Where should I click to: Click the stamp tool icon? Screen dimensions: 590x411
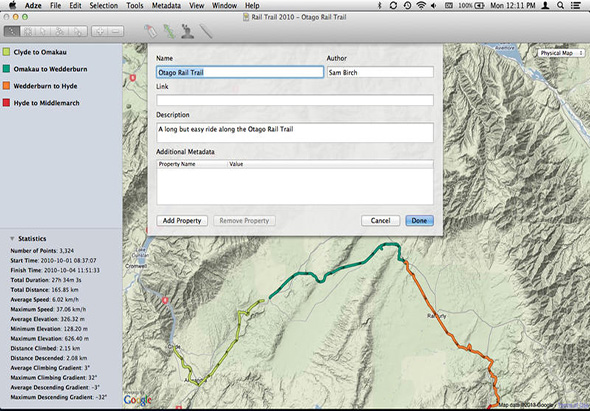(x=187, y=32)
